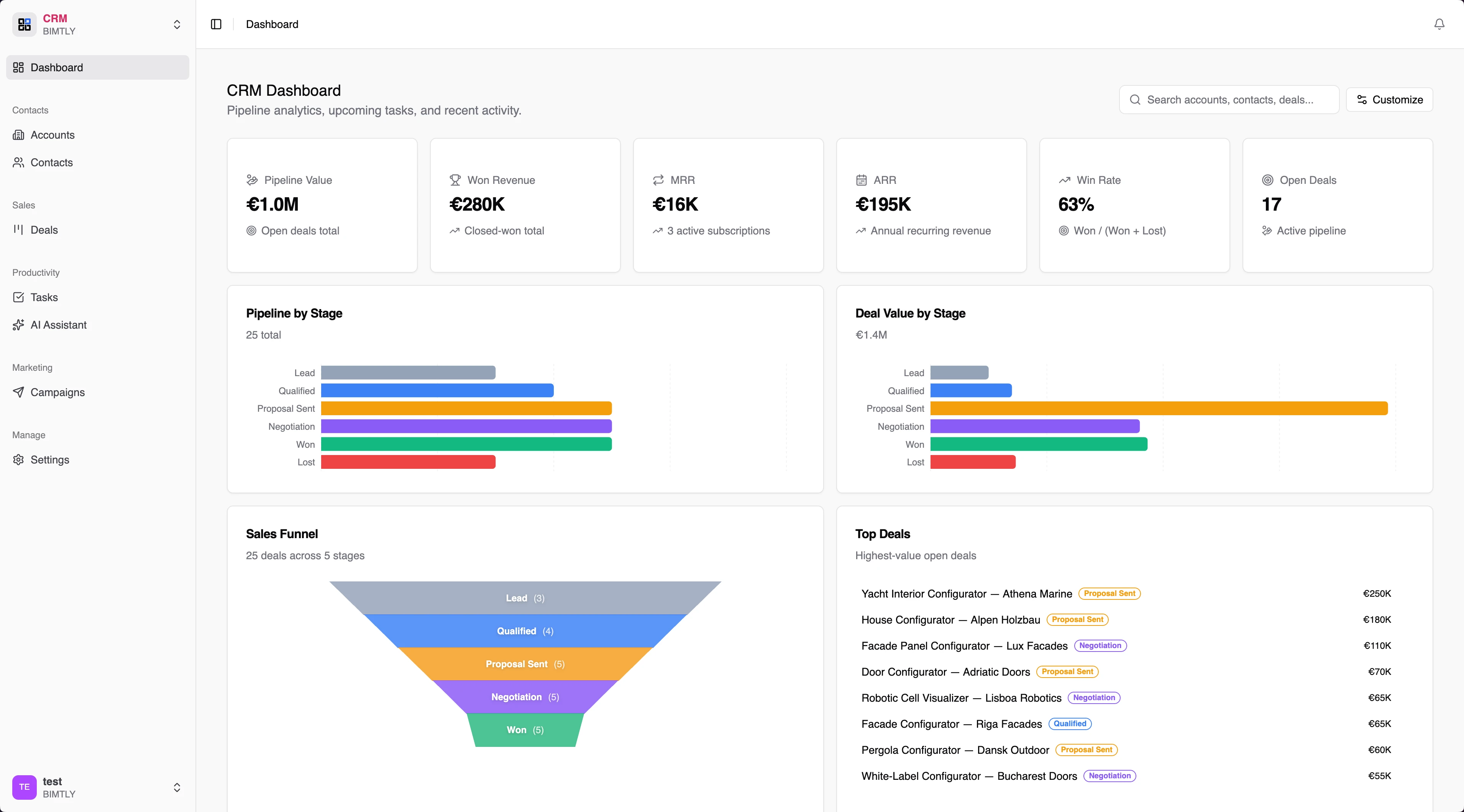Click the Customize button

pos(1389,99)
